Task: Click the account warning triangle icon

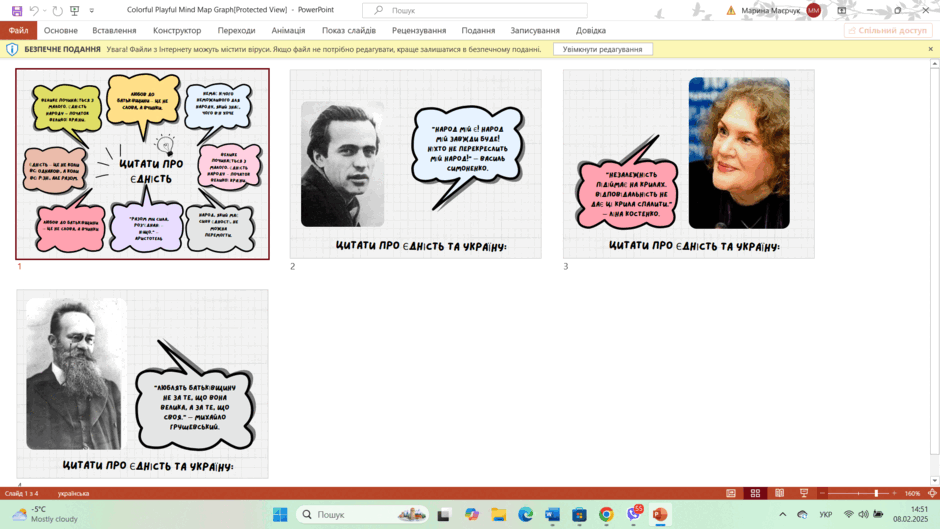Action: click(731, 10)
